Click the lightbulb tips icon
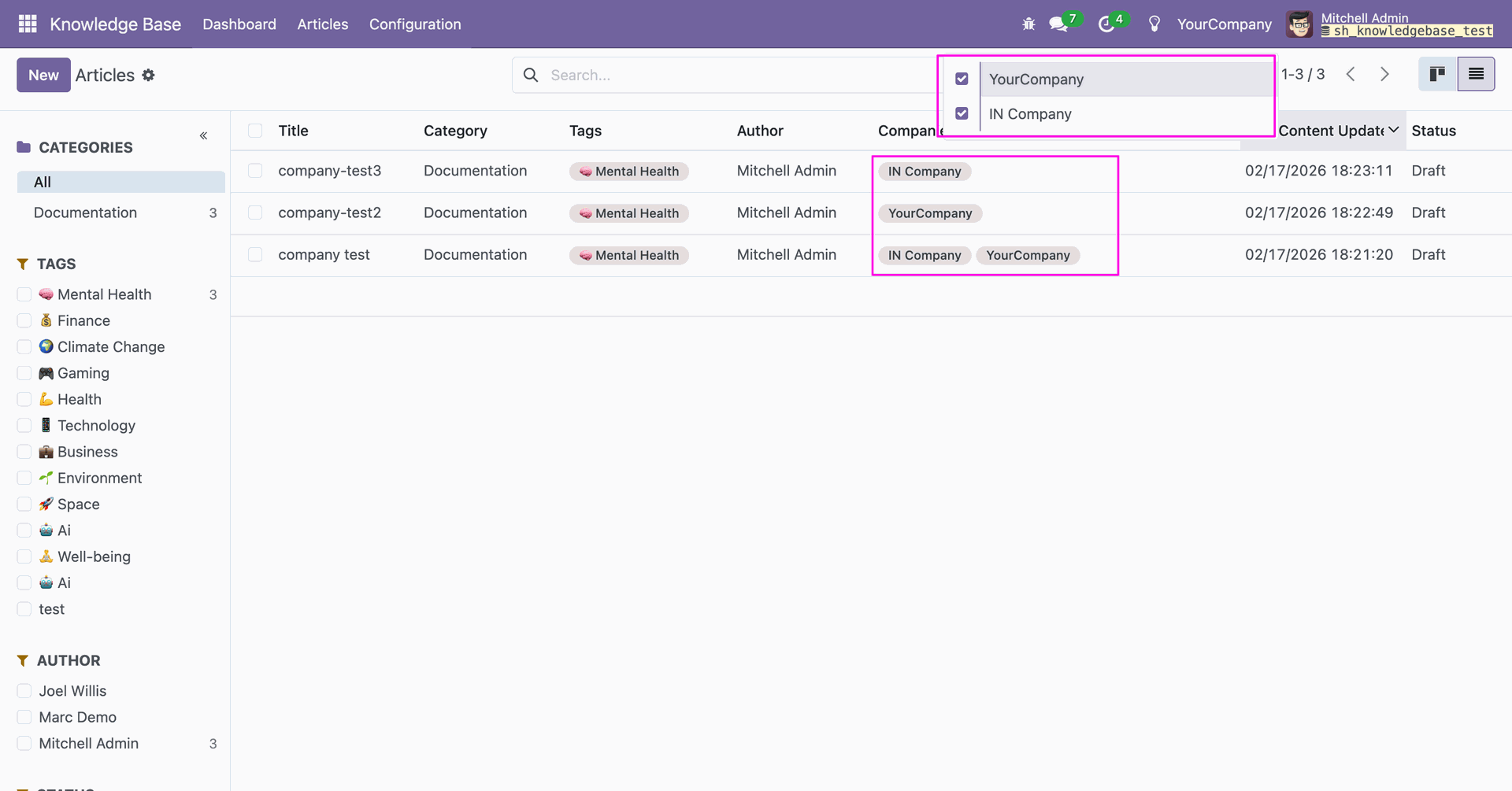The height and width of the screenshot is (791, 1512). (1154, 24)
